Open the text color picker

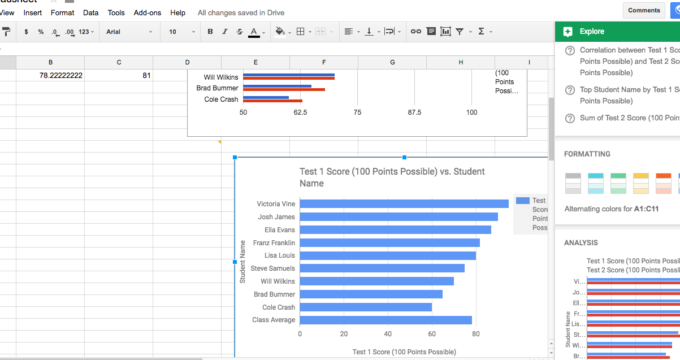pos(254,32)
